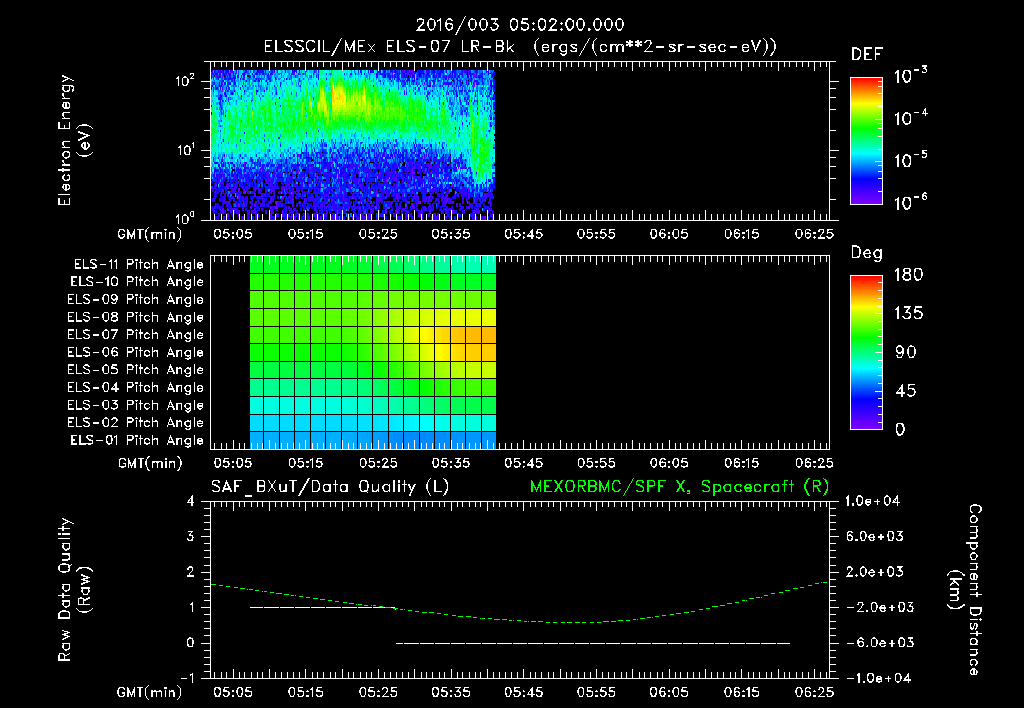This screenshot has height=708, width=1024.
Task: Click the Electron Energy (eV) axis title
Action: [x=74, y=140]
